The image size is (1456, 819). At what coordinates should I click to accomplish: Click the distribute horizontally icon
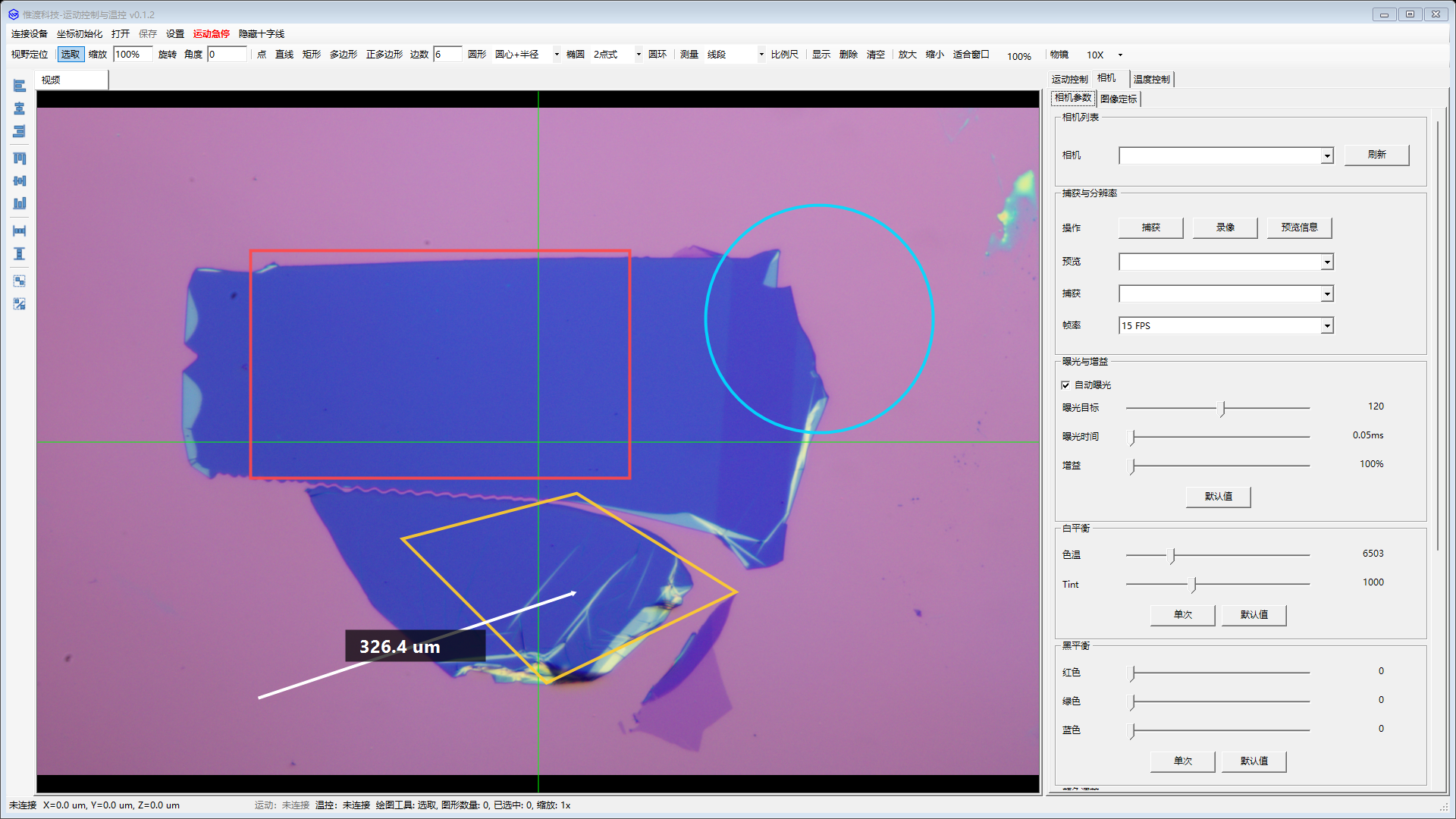coord(20,231)
